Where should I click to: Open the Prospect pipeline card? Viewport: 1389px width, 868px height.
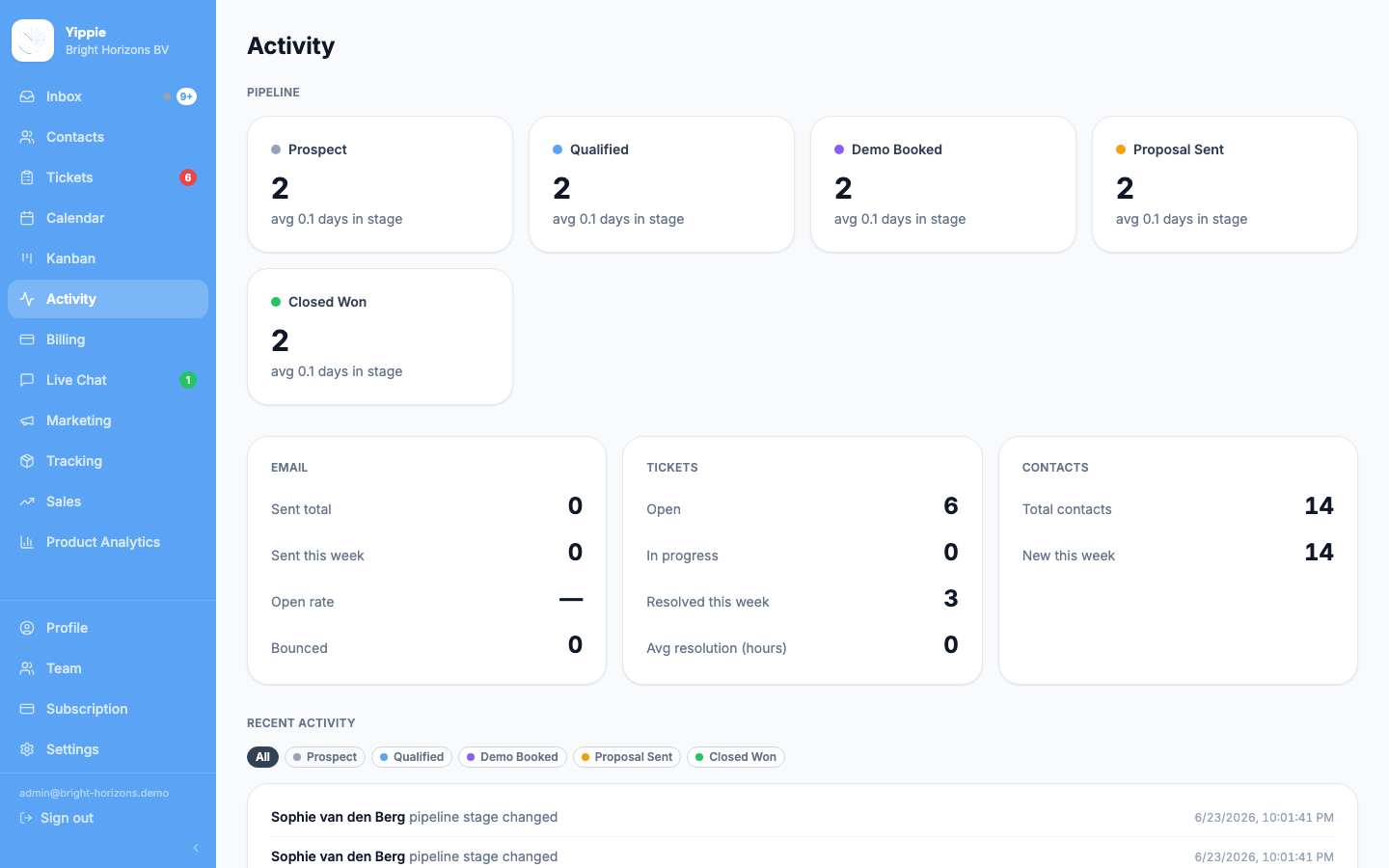[x=380, y=184]
